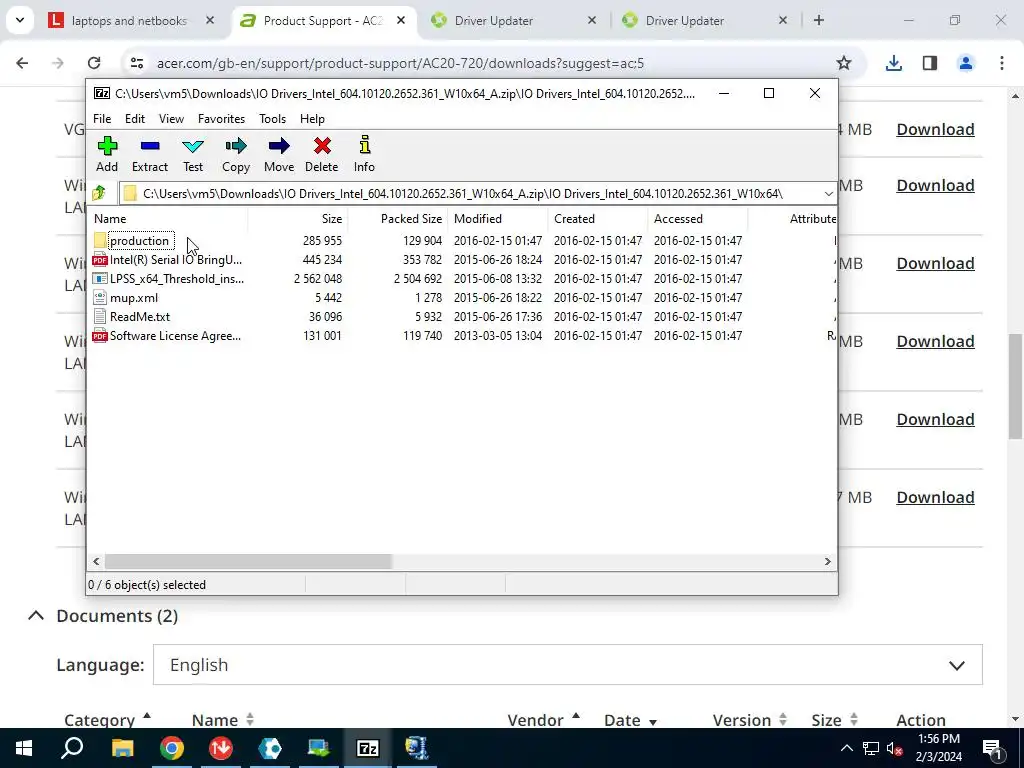This screenshot has height=768, width=1024.
Task: Go back in Chrome browser
Action: coord(22,63)
